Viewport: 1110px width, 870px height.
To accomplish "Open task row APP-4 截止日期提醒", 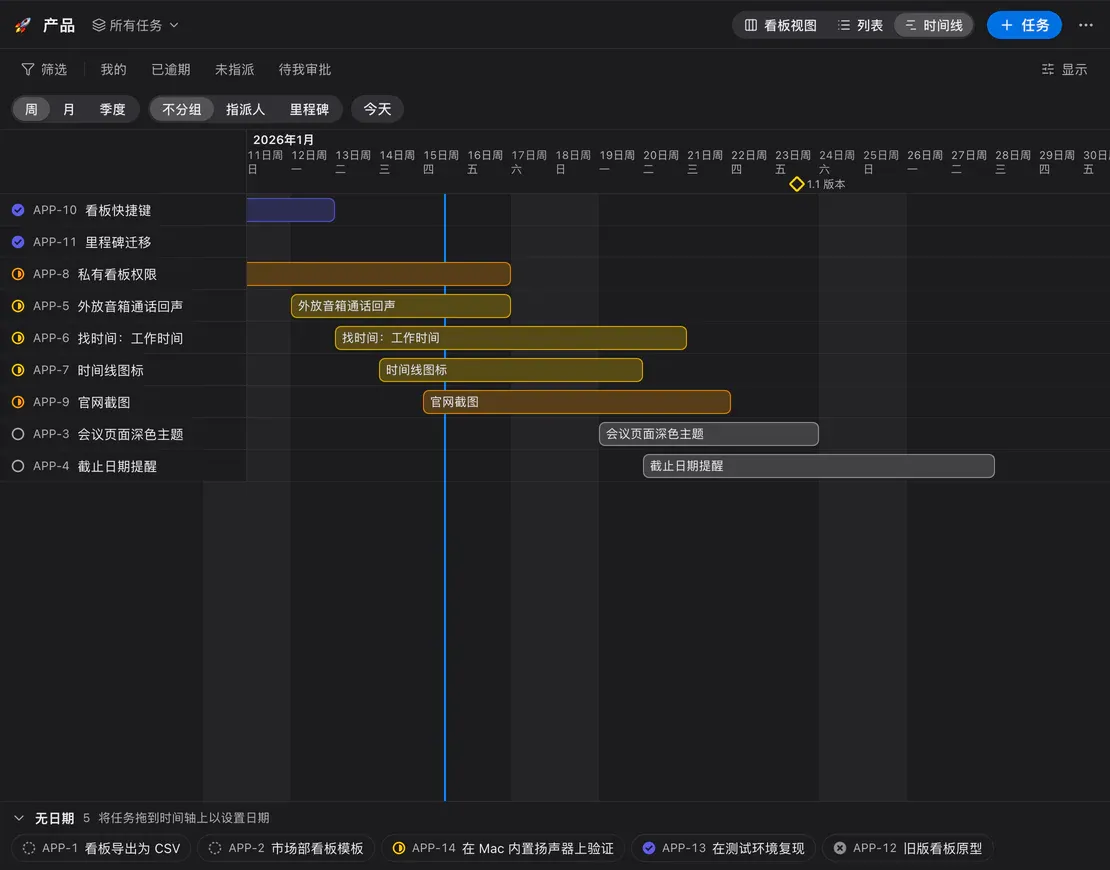I will click(x=122, y=466).
